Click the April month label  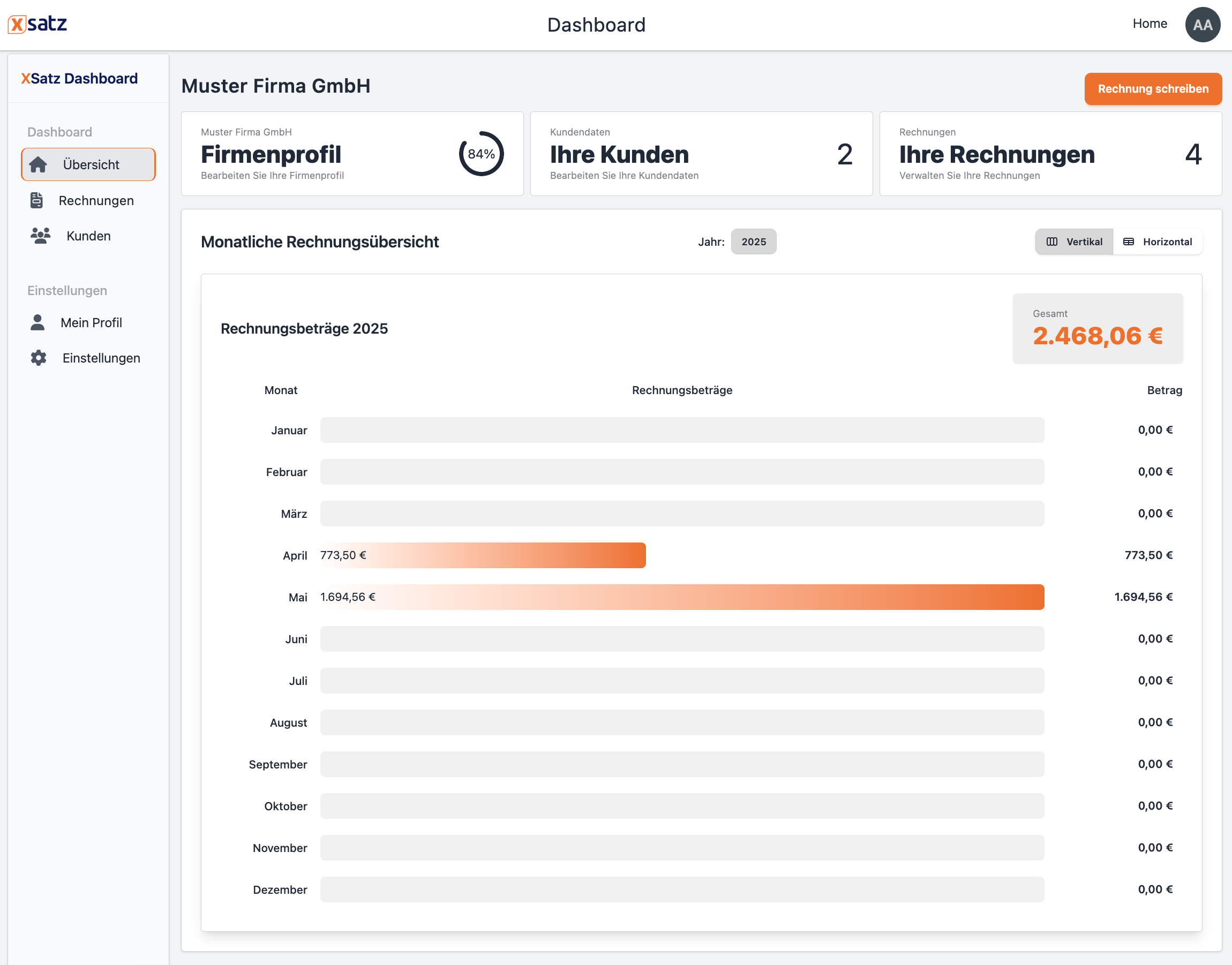click(x=295, y=555)
